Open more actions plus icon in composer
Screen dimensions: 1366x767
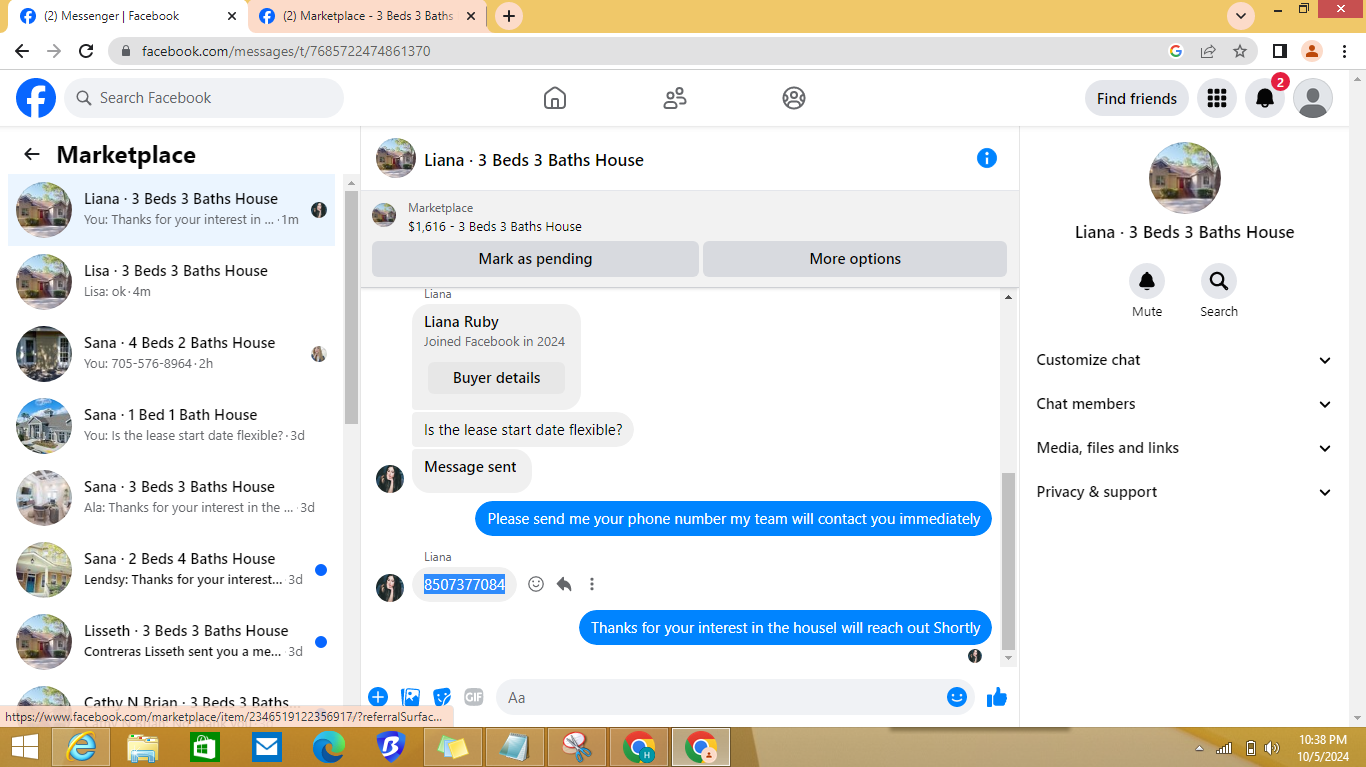[378, 697]
